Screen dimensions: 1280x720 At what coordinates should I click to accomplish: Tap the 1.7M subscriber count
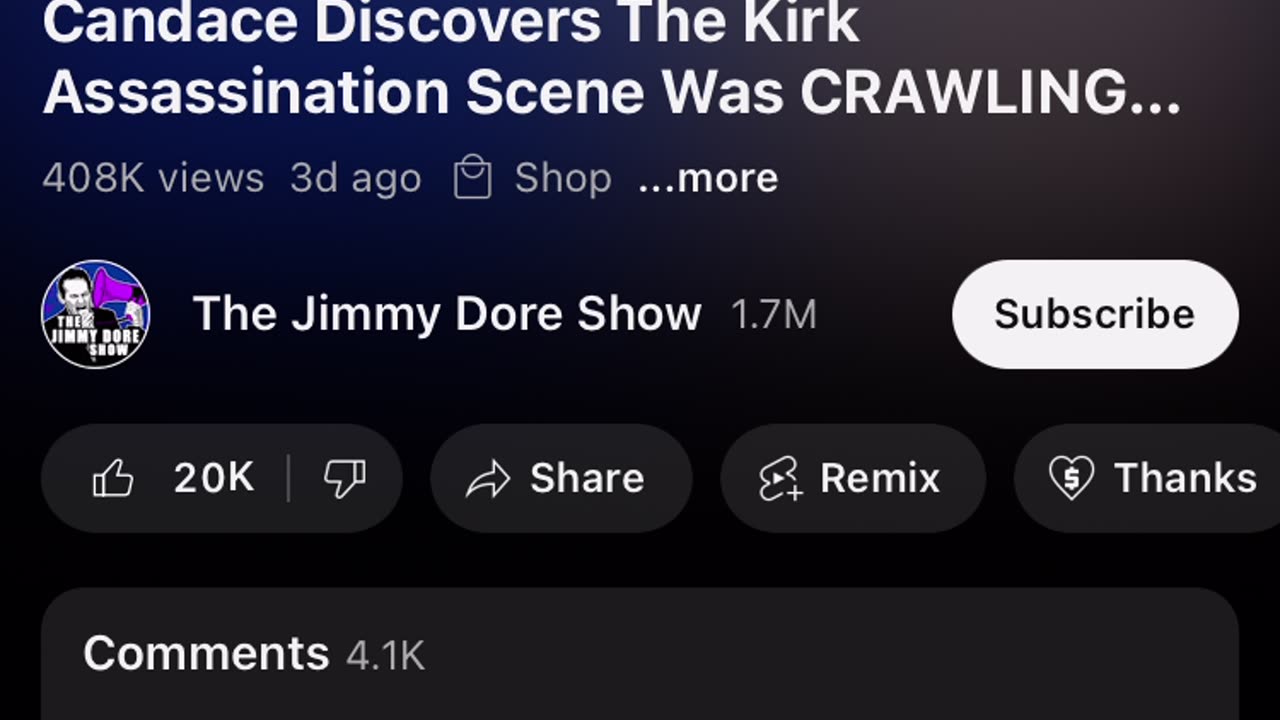pos(774,316)
